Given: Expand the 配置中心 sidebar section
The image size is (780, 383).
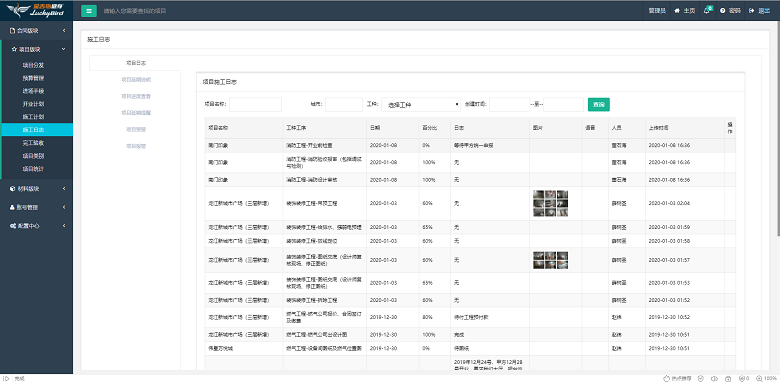Looking at the screenshot, I should [x=36, y=225].
